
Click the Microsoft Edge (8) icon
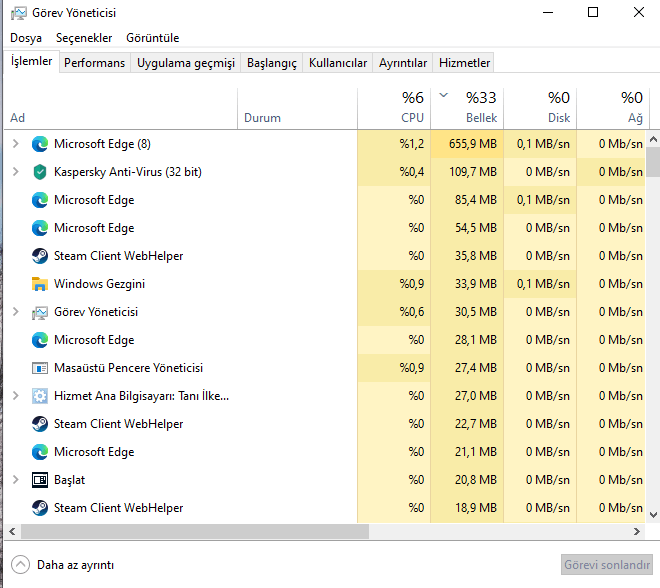40,144
